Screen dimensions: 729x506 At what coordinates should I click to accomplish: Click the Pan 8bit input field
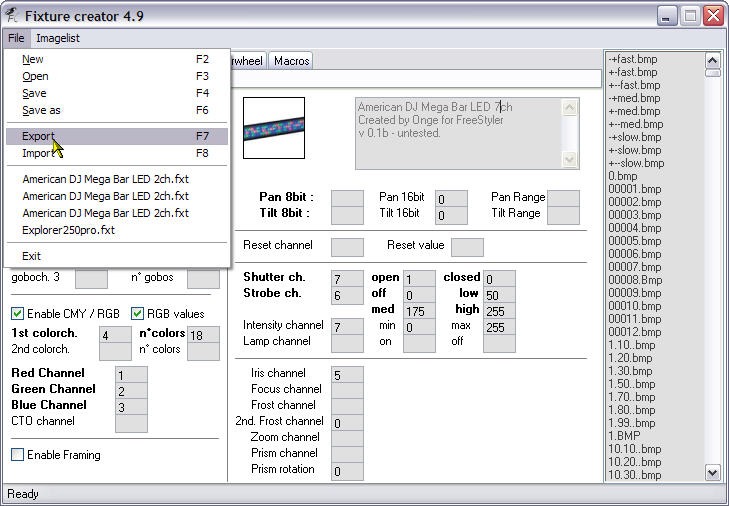click(x=347, y=199)
